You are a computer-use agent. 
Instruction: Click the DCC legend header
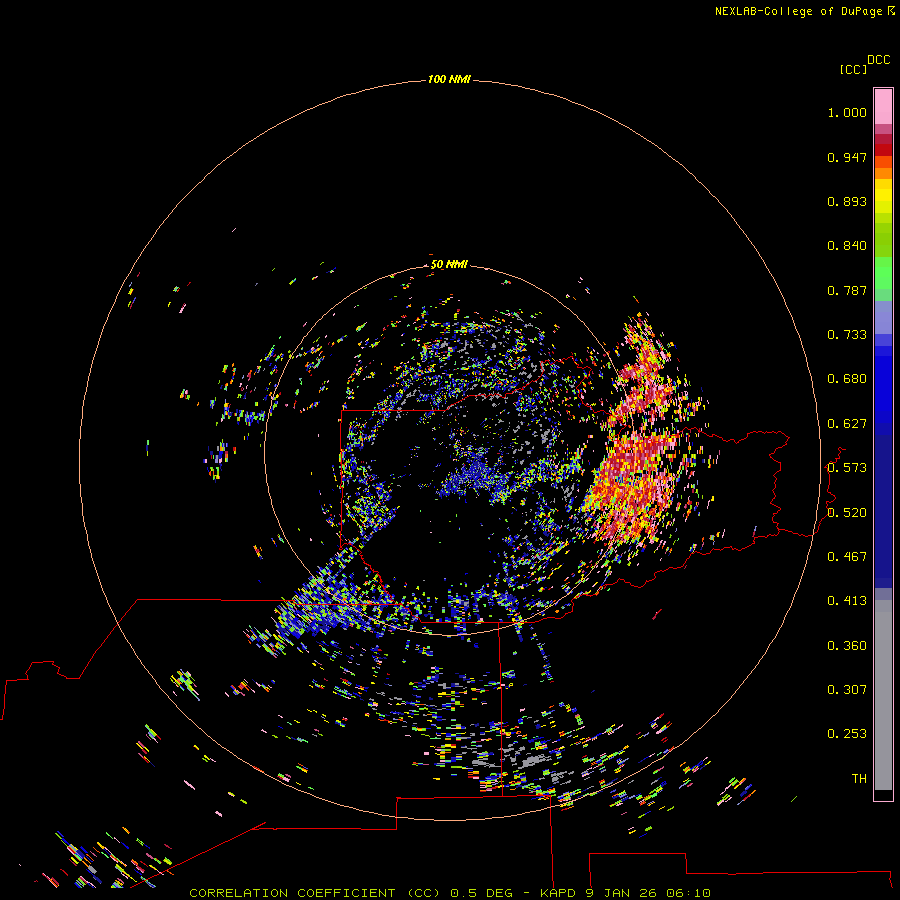pyautogui.click(x=878, y=60)
